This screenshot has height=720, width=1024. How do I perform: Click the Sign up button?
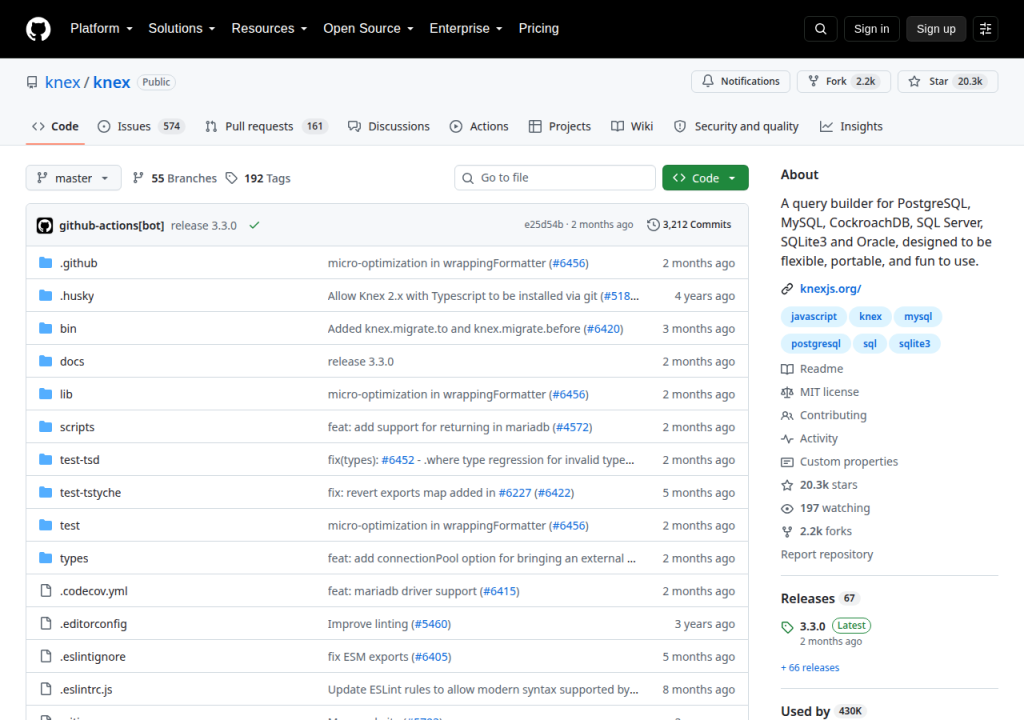click(x=936, y=29)
